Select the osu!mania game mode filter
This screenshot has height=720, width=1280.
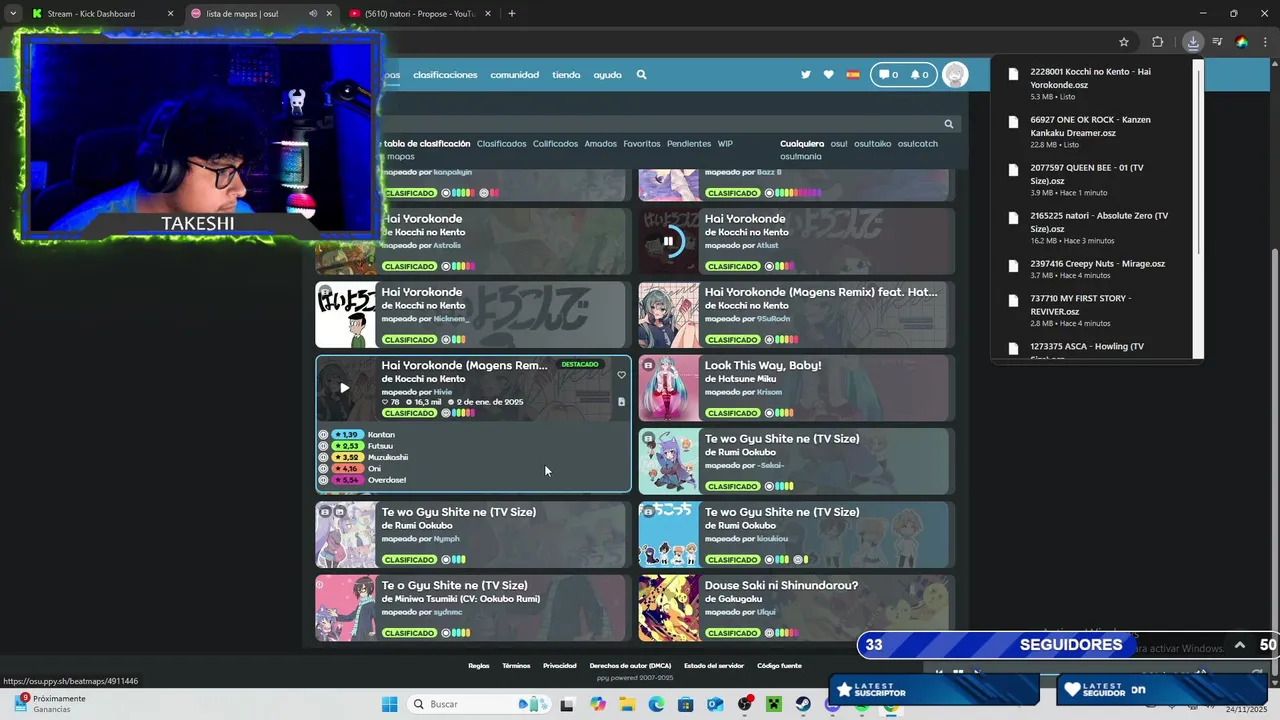pos(801,157)
